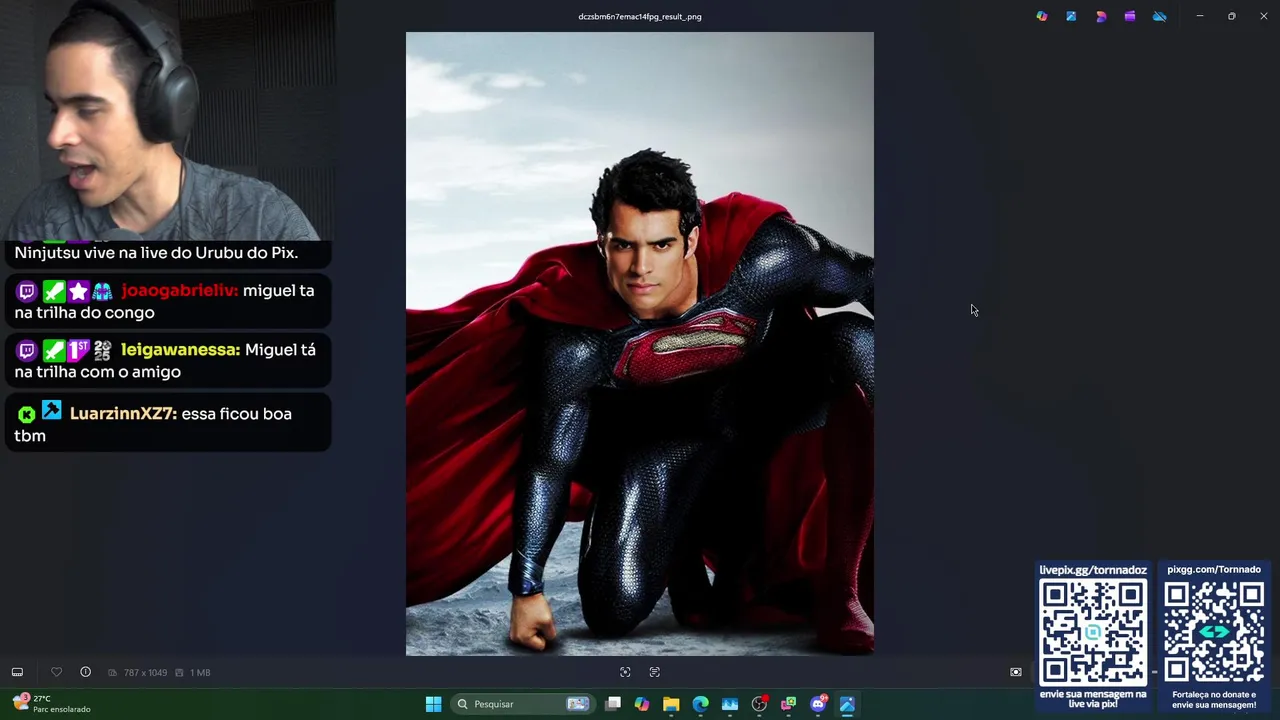Click the file name dczsbm6n7emac14fpg_result_.png title
Screen dimensions: 1280x720
pos(640,16)
